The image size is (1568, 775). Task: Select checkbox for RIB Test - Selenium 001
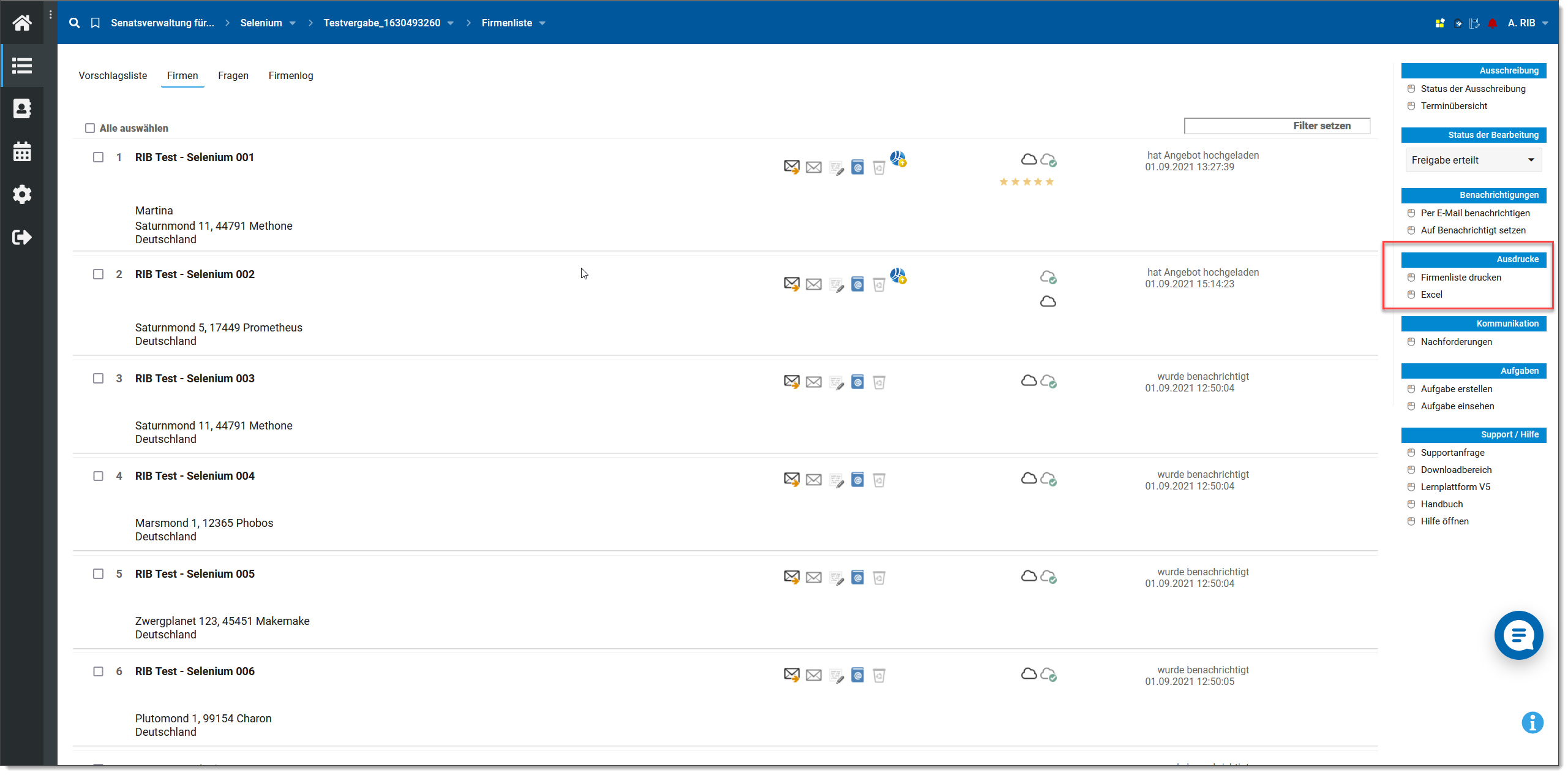98,157
